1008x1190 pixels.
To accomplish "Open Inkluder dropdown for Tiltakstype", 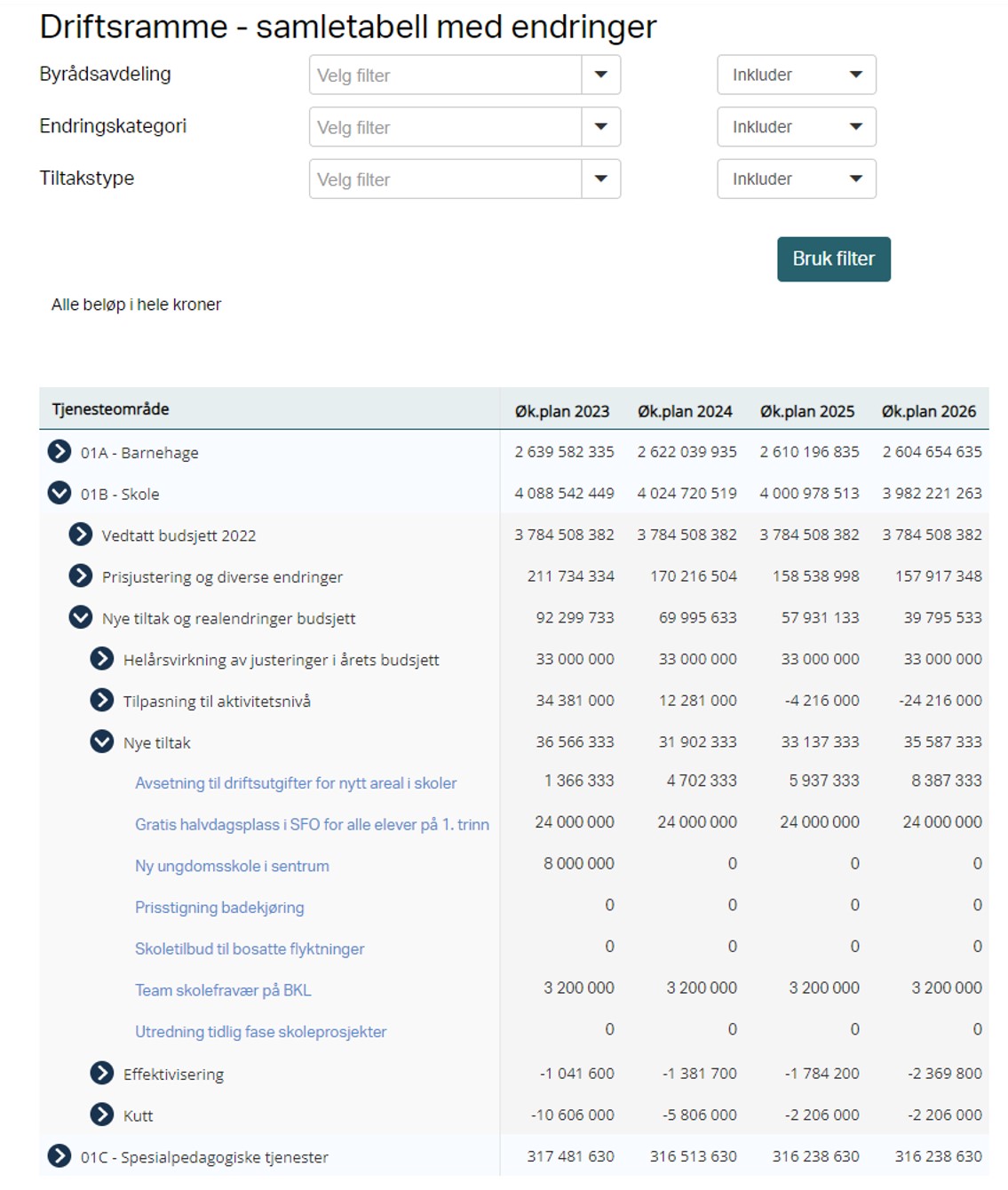I will click(x=796, y=178).
